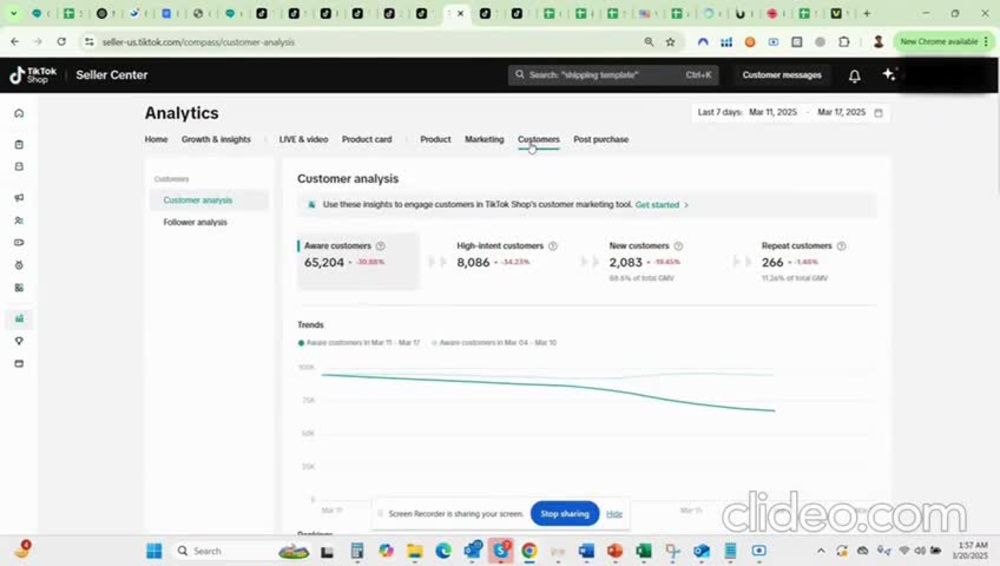Click the browser address bar URL
1000x566 pixels.
point(198,42)
